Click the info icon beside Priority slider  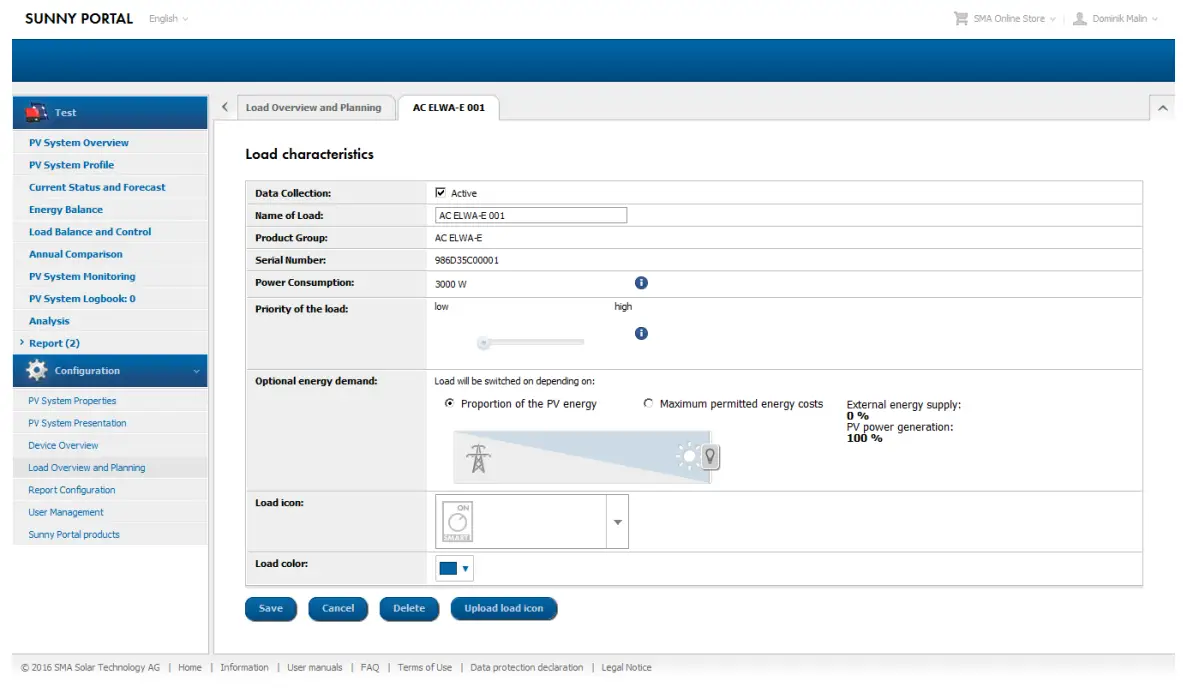pos(640,334)
